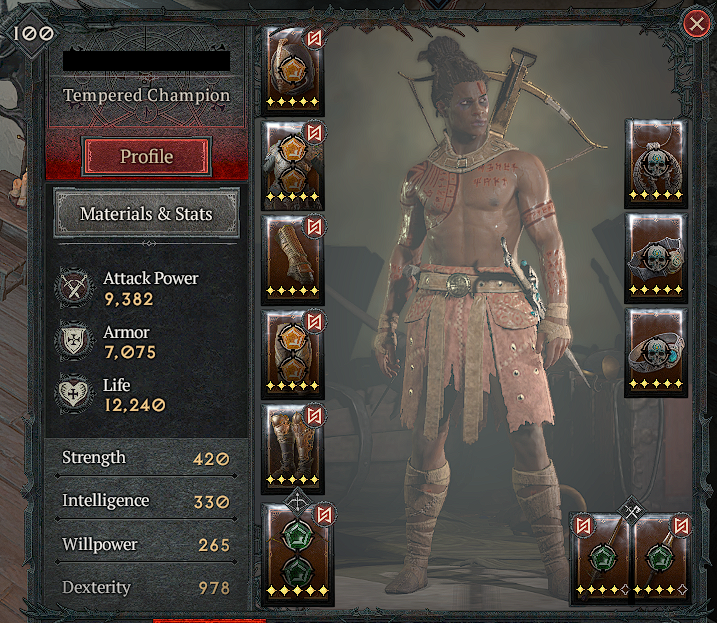Open Materials & Stats panel
This screenshot has width=717, height=623.
click(146, 214)
